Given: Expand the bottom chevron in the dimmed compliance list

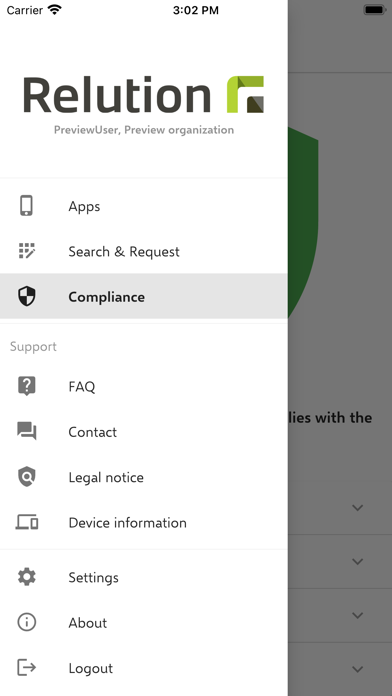Looking at the screenshot, I should 357,669.
